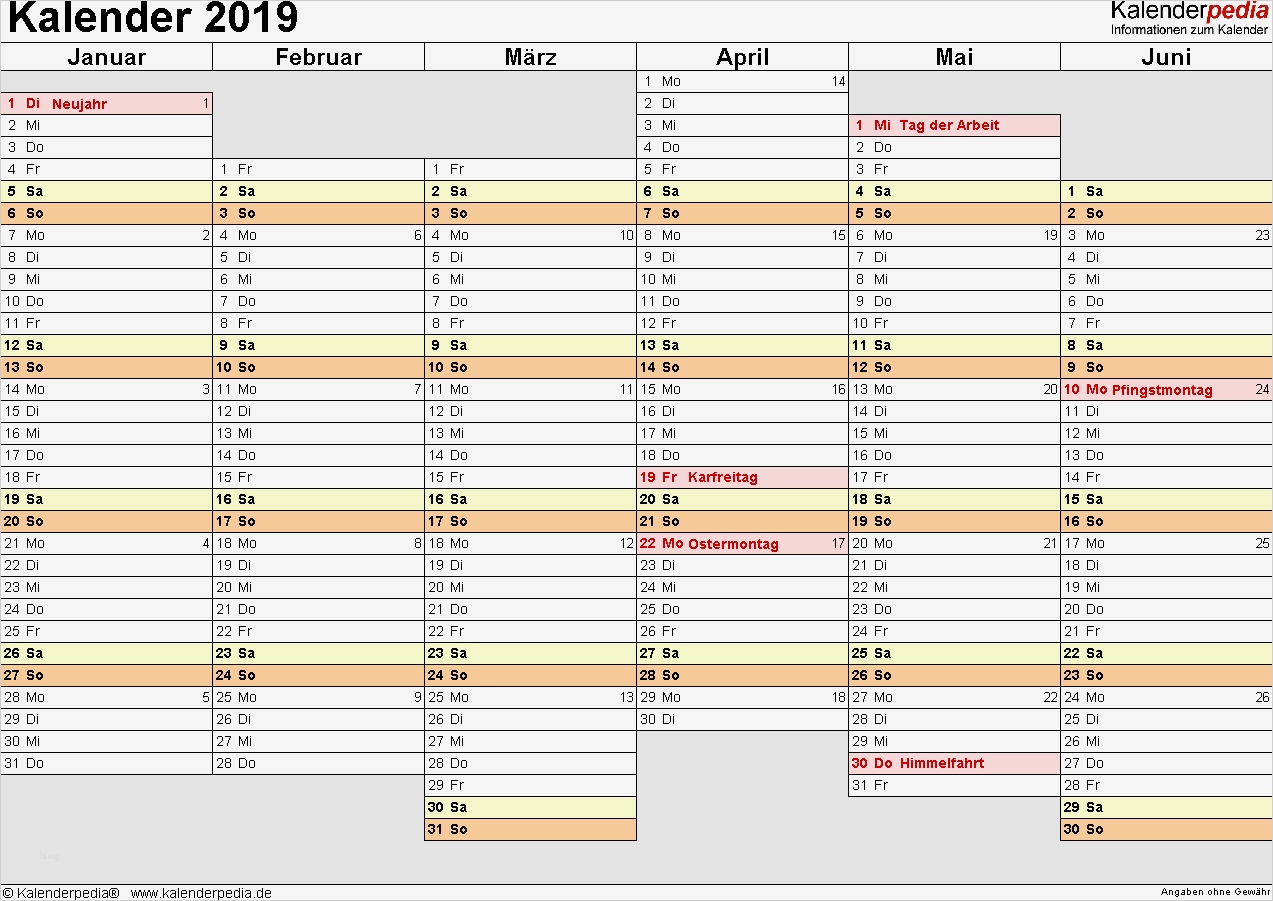Click the Tag der Arbeit holiday

coord(949,125)
